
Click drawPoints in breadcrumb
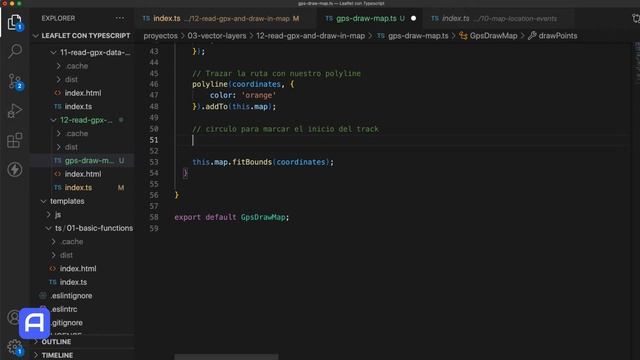point(558,36)
